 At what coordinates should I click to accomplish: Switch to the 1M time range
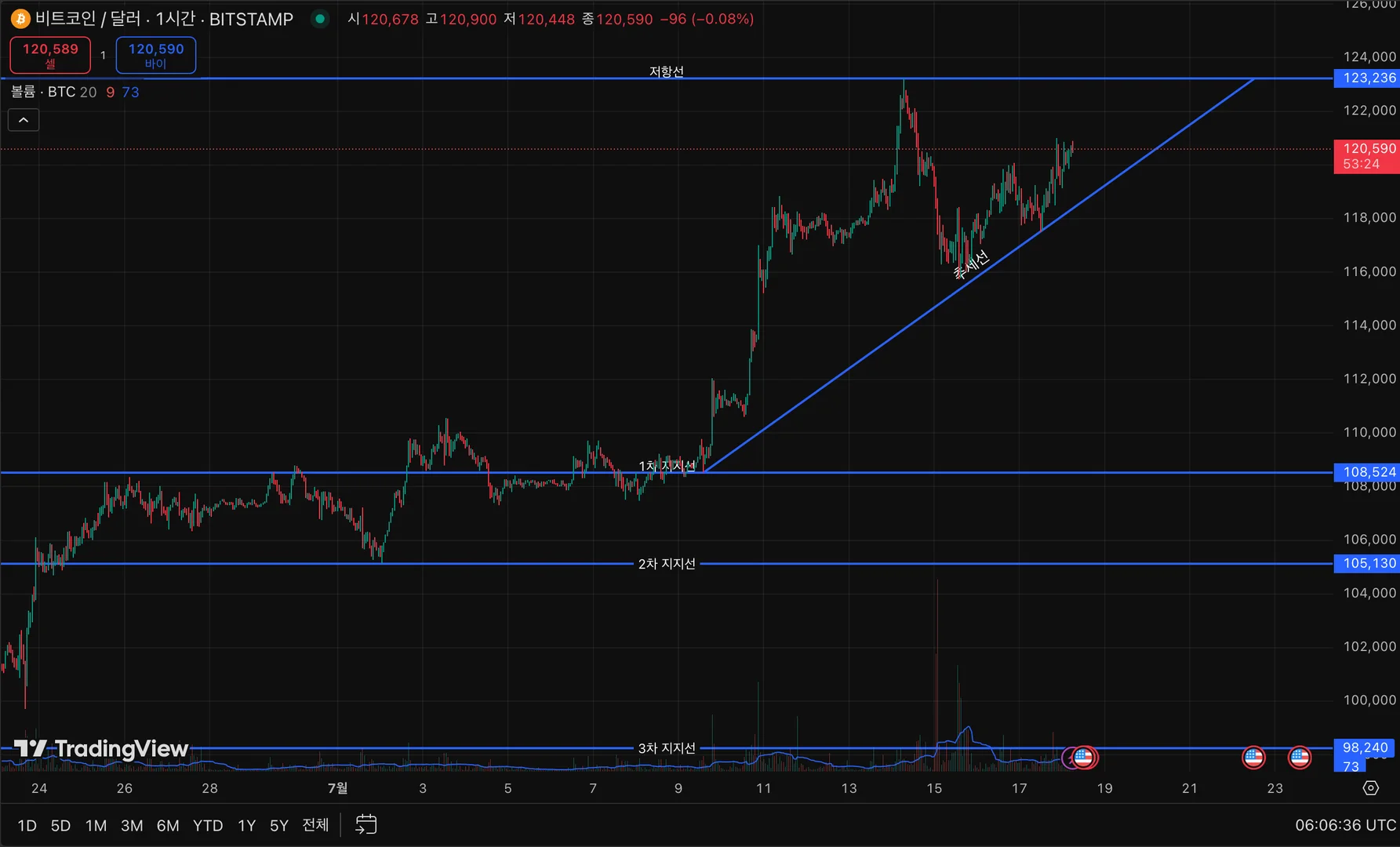point(96,825)
